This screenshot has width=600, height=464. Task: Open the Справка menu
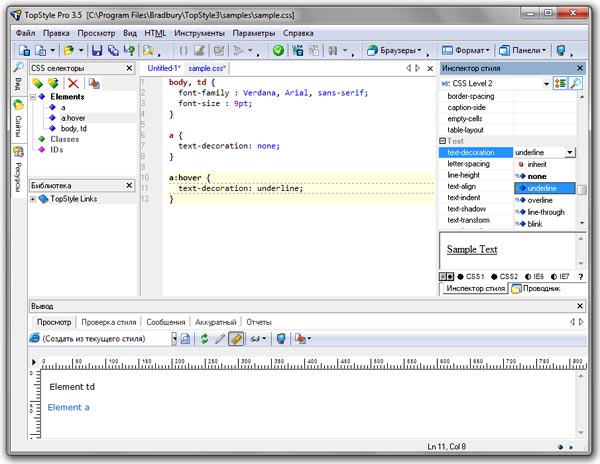[298, 33]
